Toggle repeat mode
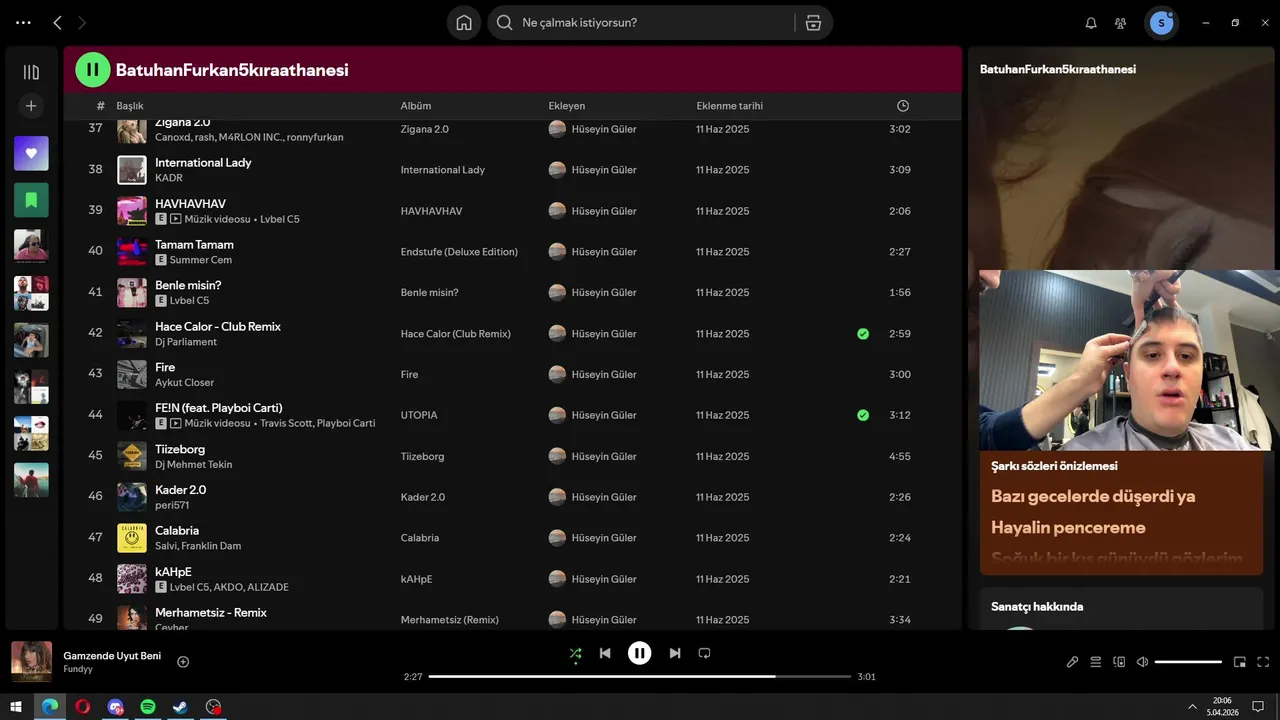The image size is (1280, 720). point(704,653)
